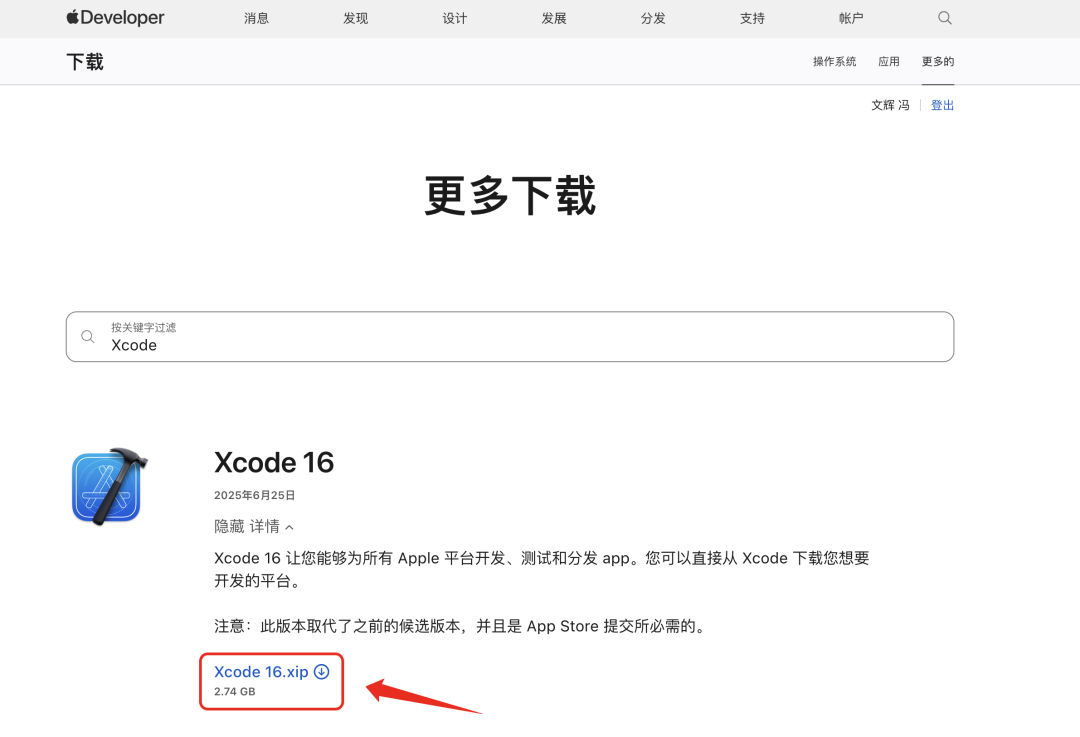
Task: Switch to the 操作系统 tab
Action: click(x=834, y=61)
